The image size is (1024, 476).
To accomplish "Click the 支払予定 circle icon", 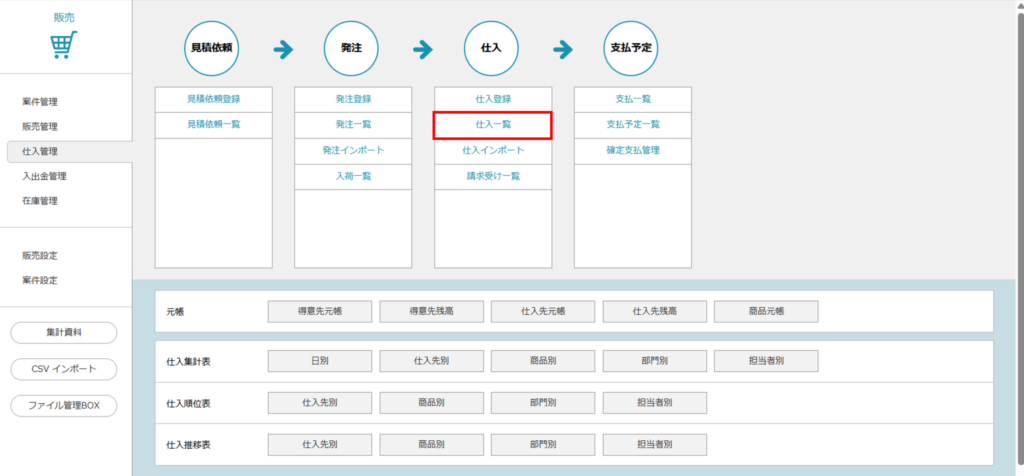I will (632, 48).
